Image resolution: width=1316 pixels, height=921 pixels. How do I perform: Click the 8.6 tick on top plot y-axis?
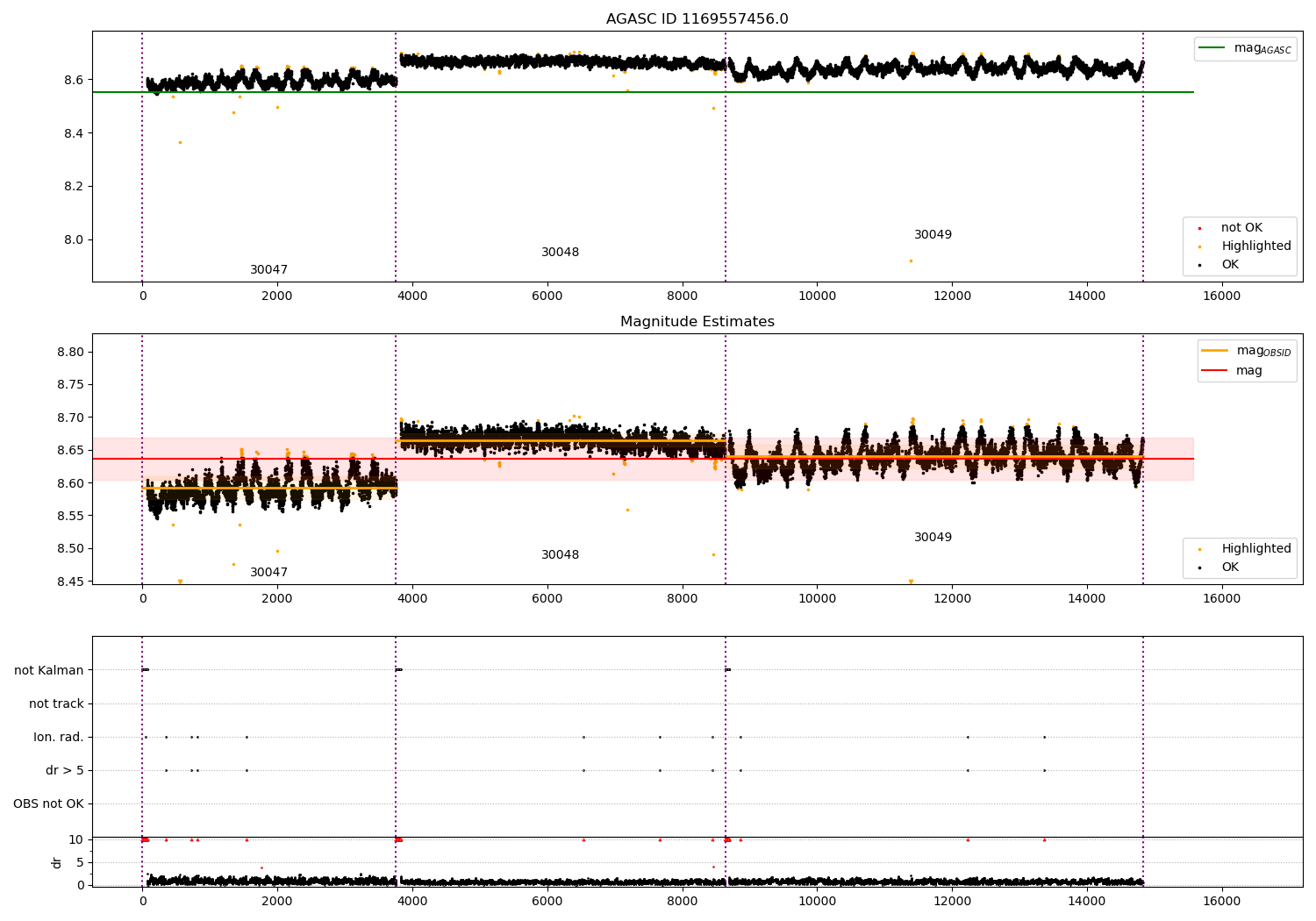(x=73, y=81)
